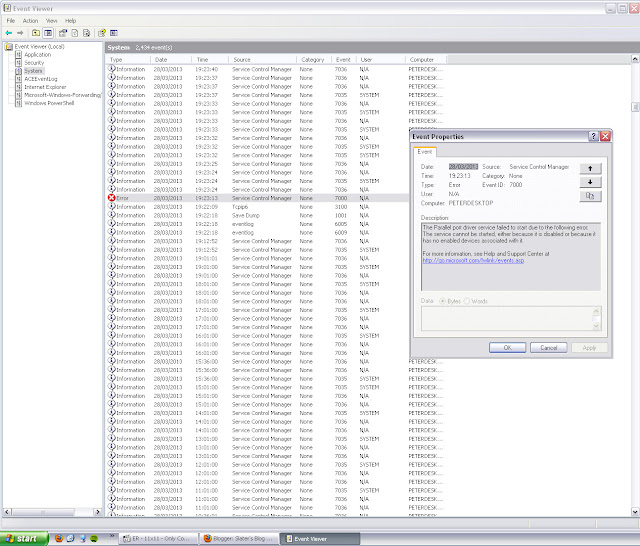The width and height of the screenshot is (640, 546).
Task: Click inside the event Description text box
Action: (511, 257)
